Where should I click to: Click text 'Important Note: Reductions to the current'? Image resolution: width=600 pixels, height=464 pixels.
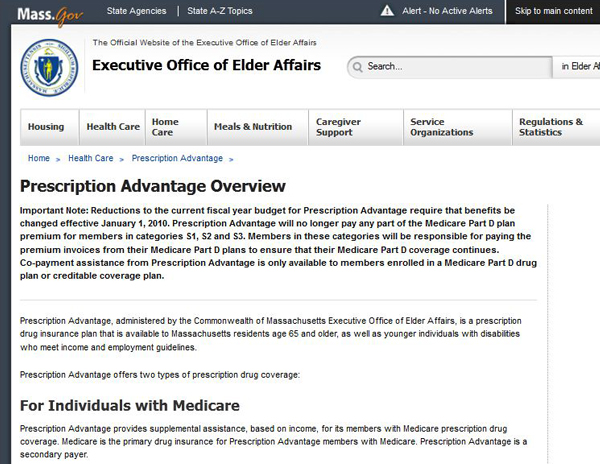pyautogui.click(x=112, y=210)
